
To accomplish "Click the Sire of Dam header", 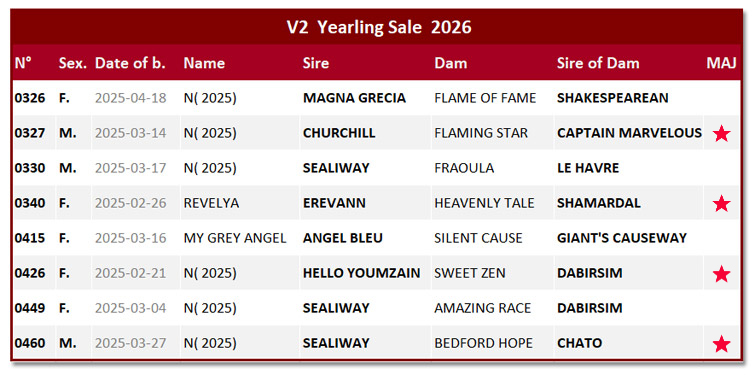I will 598,63.
